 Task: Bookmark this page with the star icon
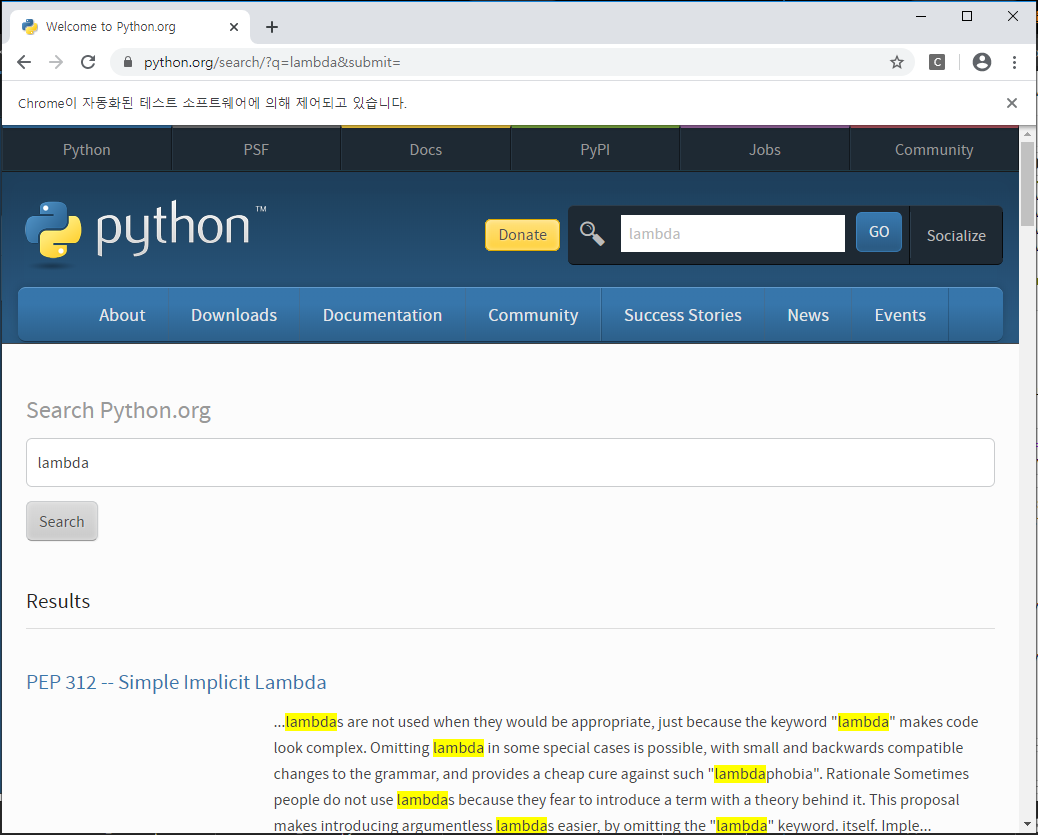pos(896,62)
